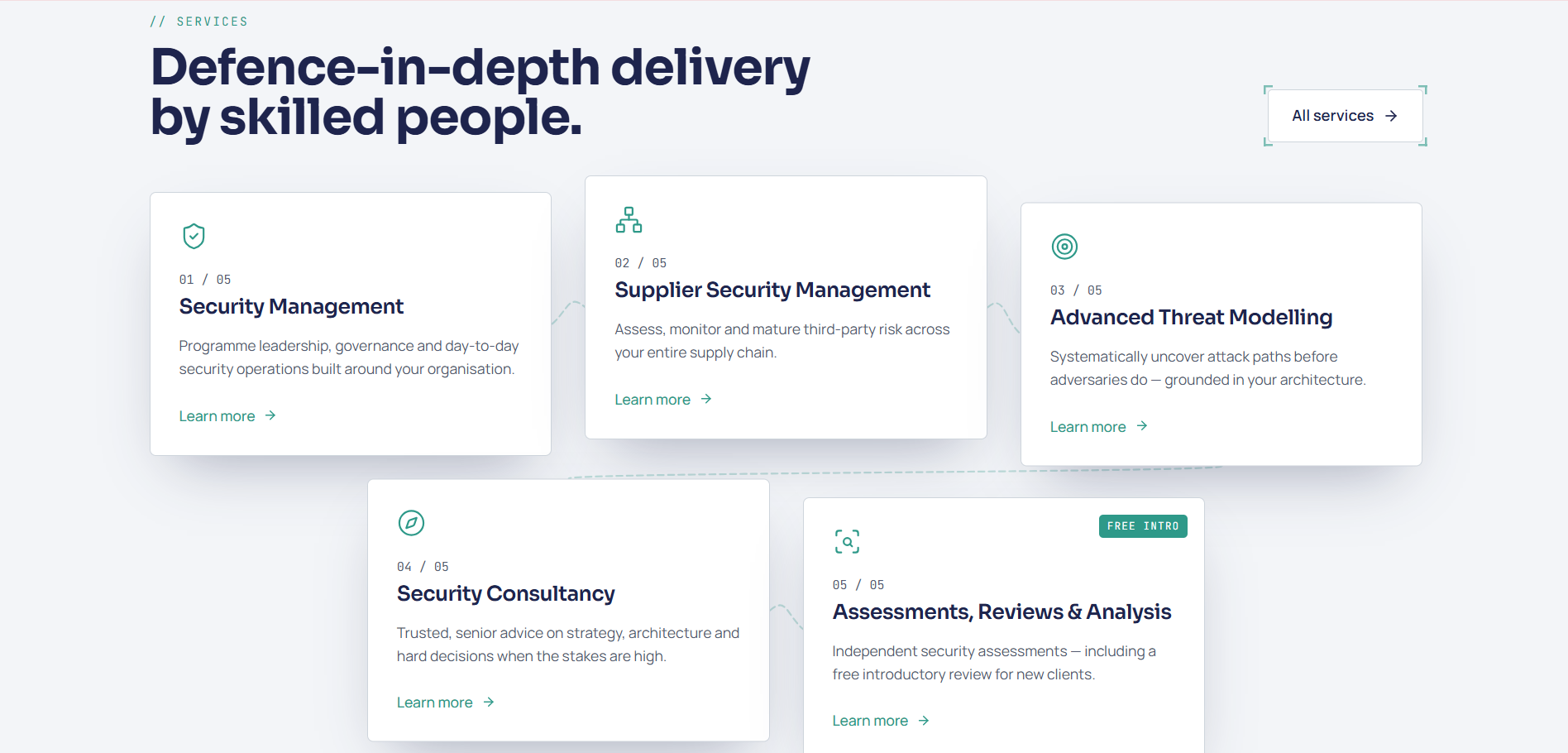Open the Assessments, Reviews & Analysis heading
This screenshot has height=753, width=1568.
pos(1002,612)
